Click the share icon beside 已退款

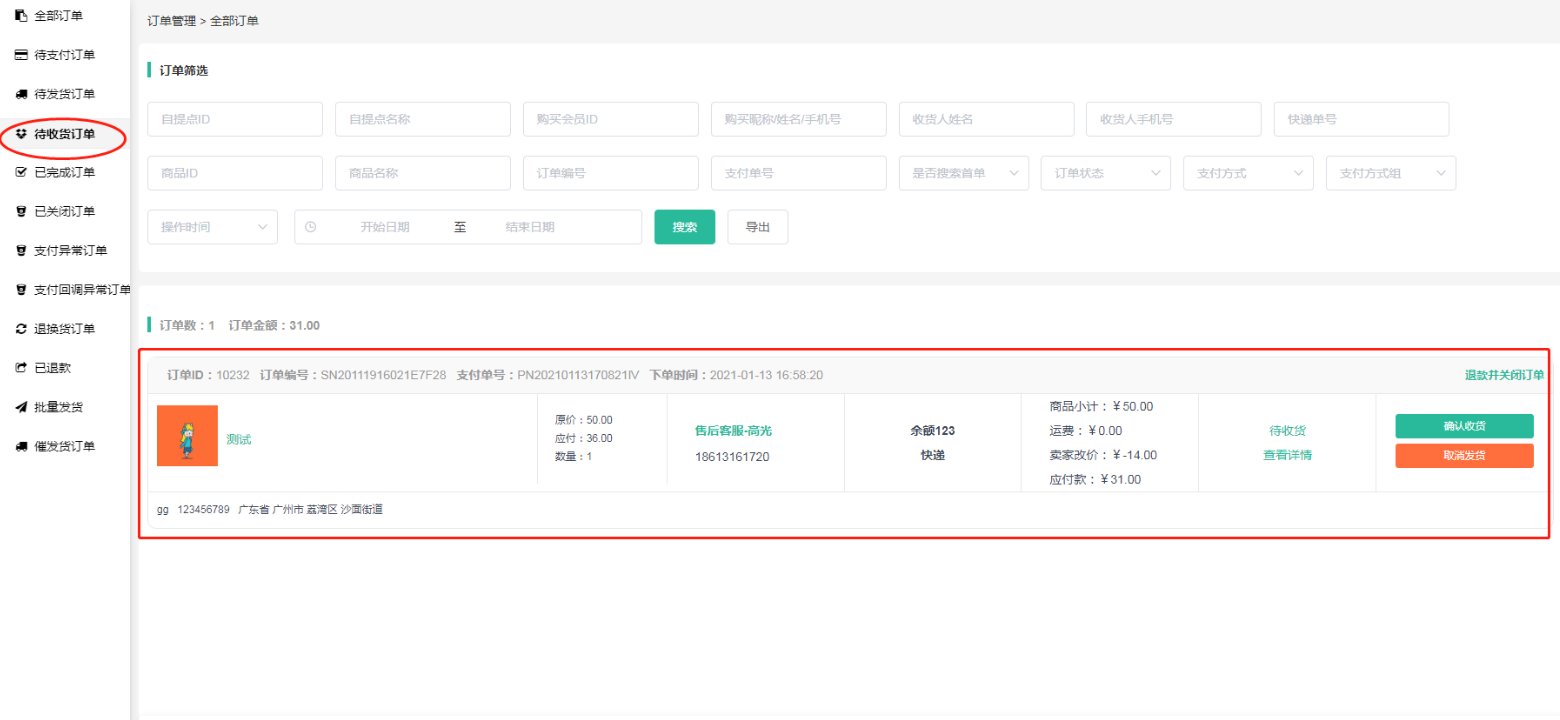[20, 368]
